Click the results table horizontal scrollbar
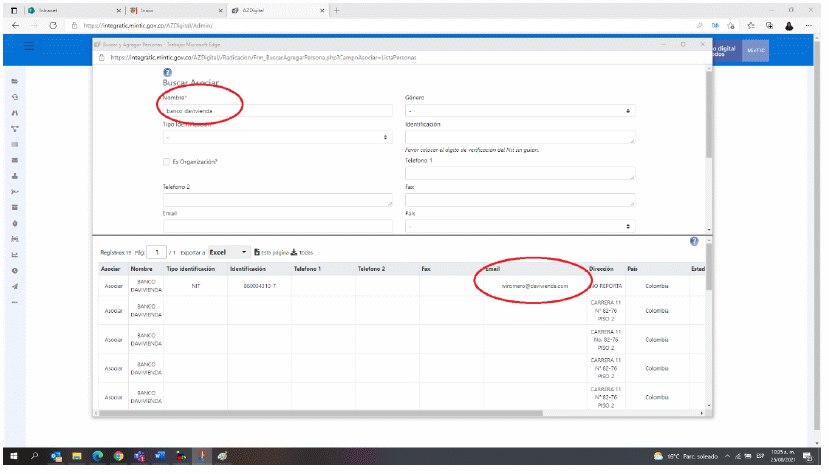This screenshot has width=829, height=474. 321,413
